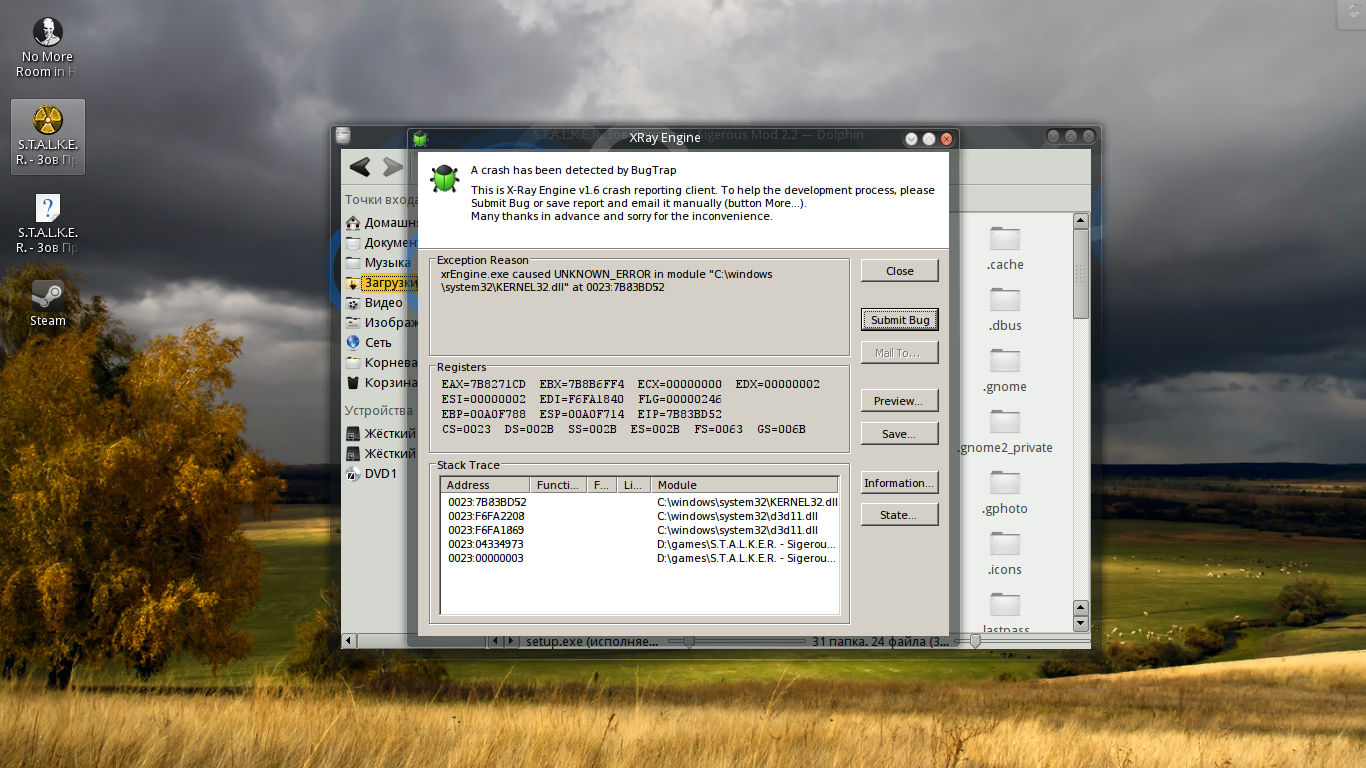Screen dimensions: 1366x768
Task: Click the 31 папка, 24 файла status text
Action: coord(881,641)
